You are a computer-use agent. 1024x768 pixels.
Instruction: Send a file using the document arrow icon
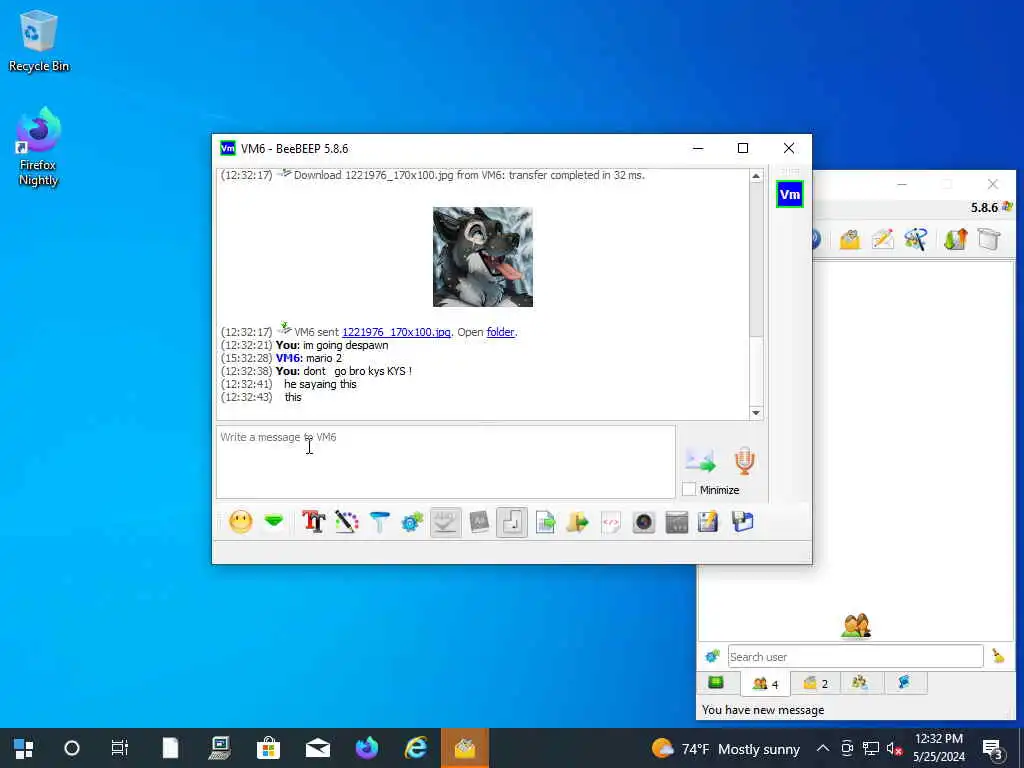click(x=545, y=522)
